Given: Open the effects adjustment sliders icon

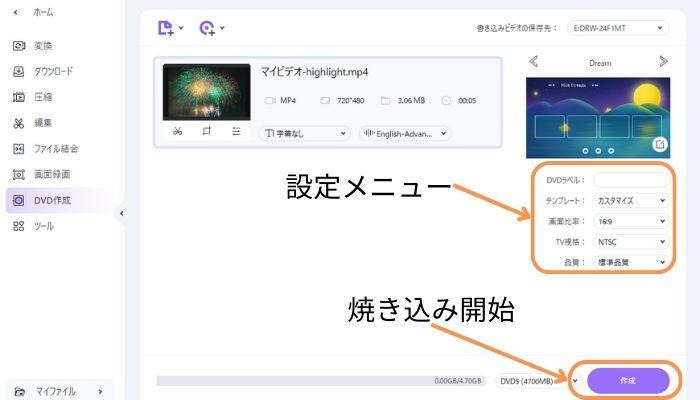Looking at the screenshot, I should click(x=235, y=132).
